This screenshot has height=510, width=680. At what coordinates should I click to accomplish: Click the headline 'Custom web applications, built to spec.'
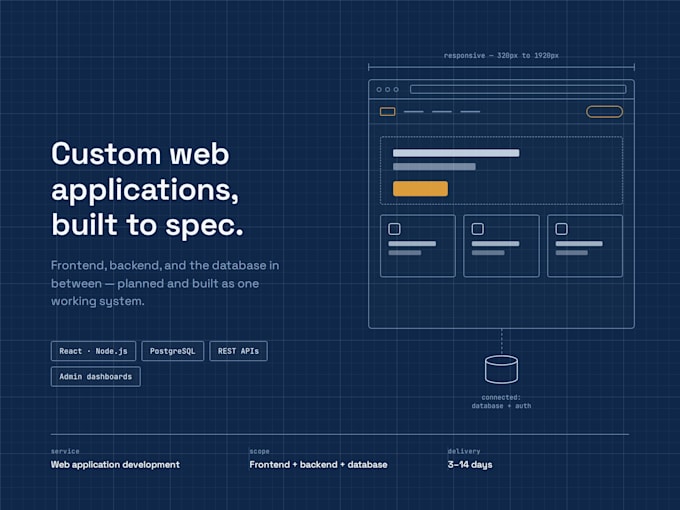(147, 190)
